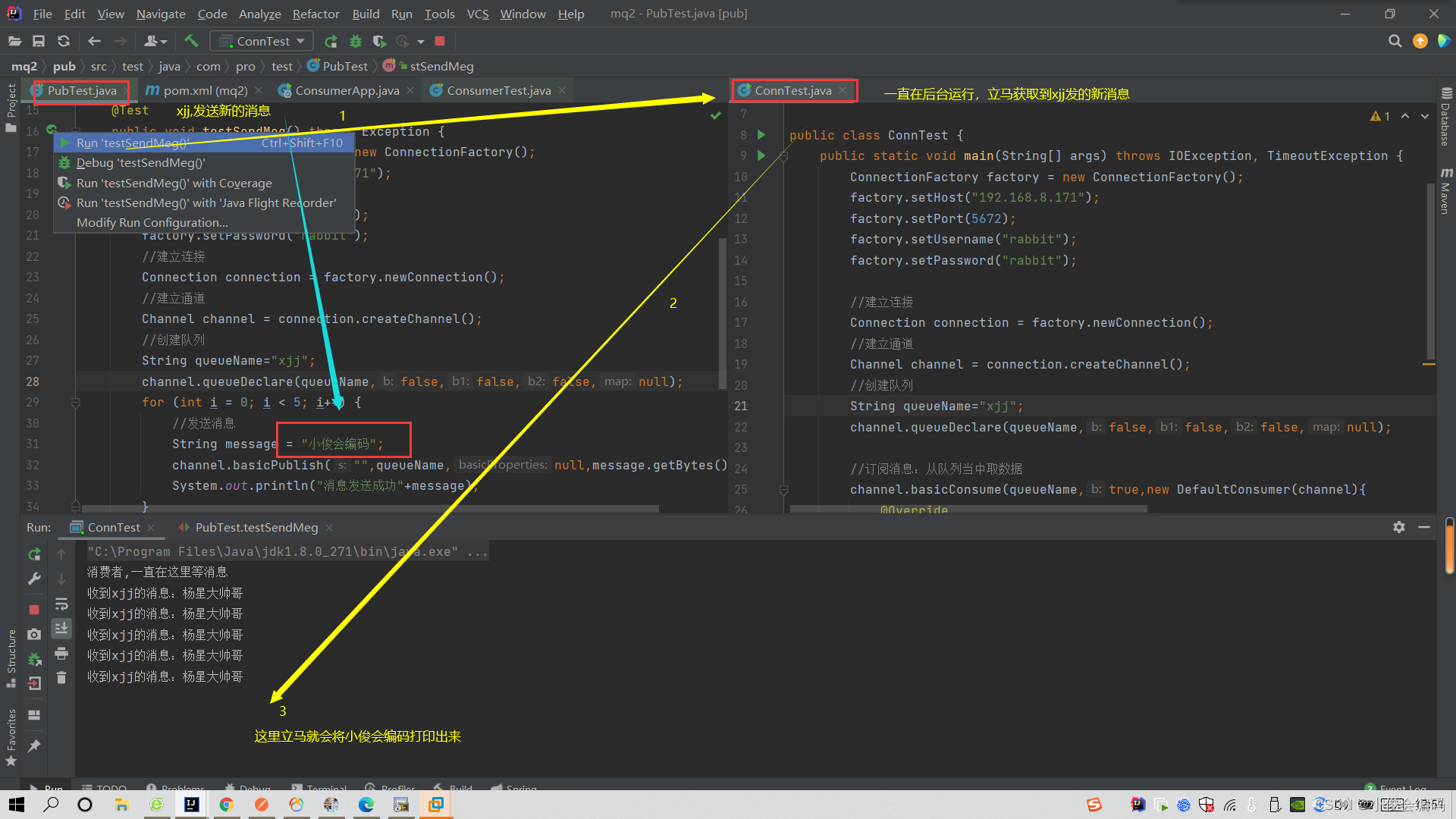
Task: Print the console output
Action: click(61, 654)
